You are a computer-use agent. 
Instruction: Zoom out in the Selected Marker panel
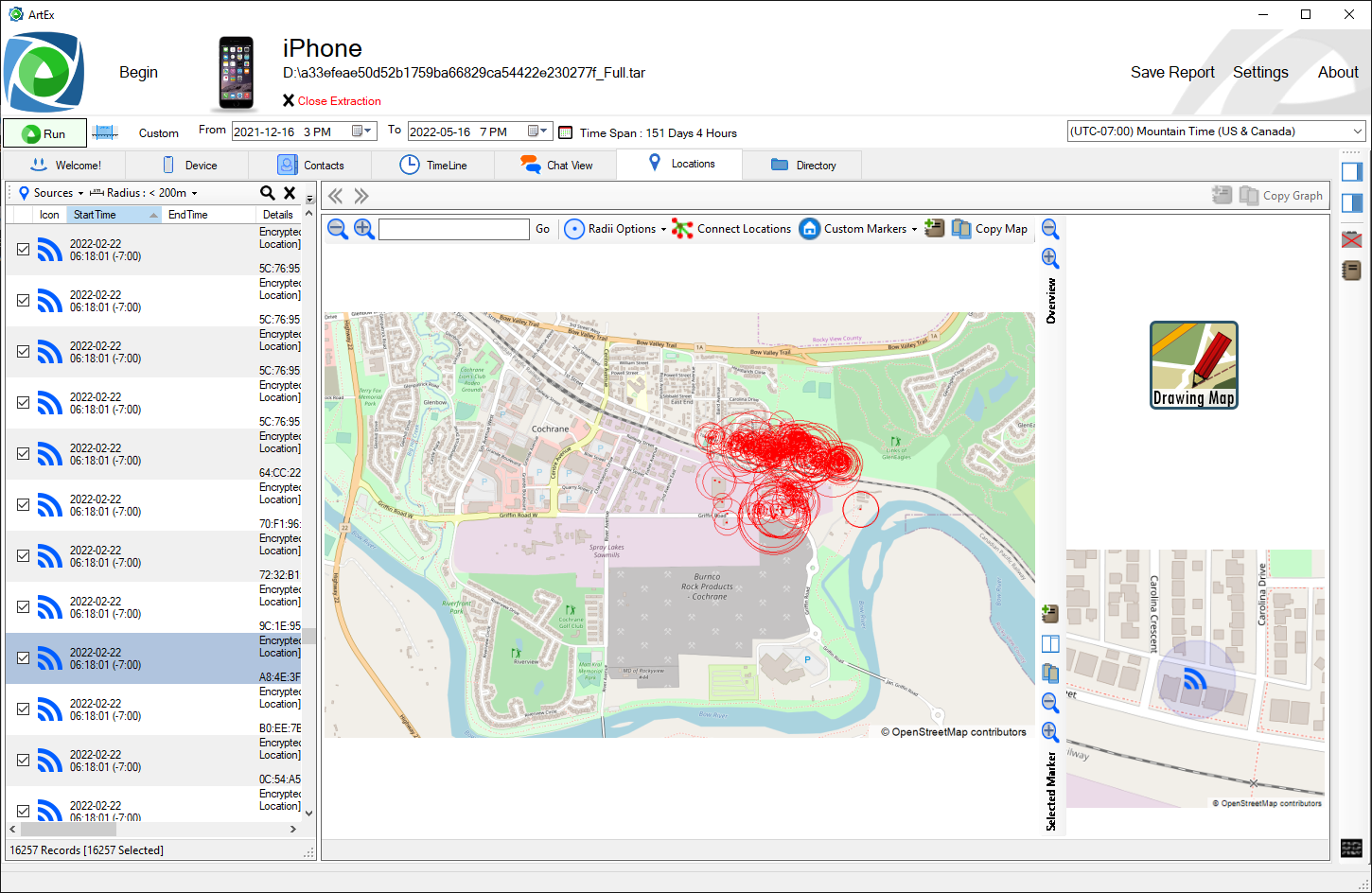(1050, 703)
